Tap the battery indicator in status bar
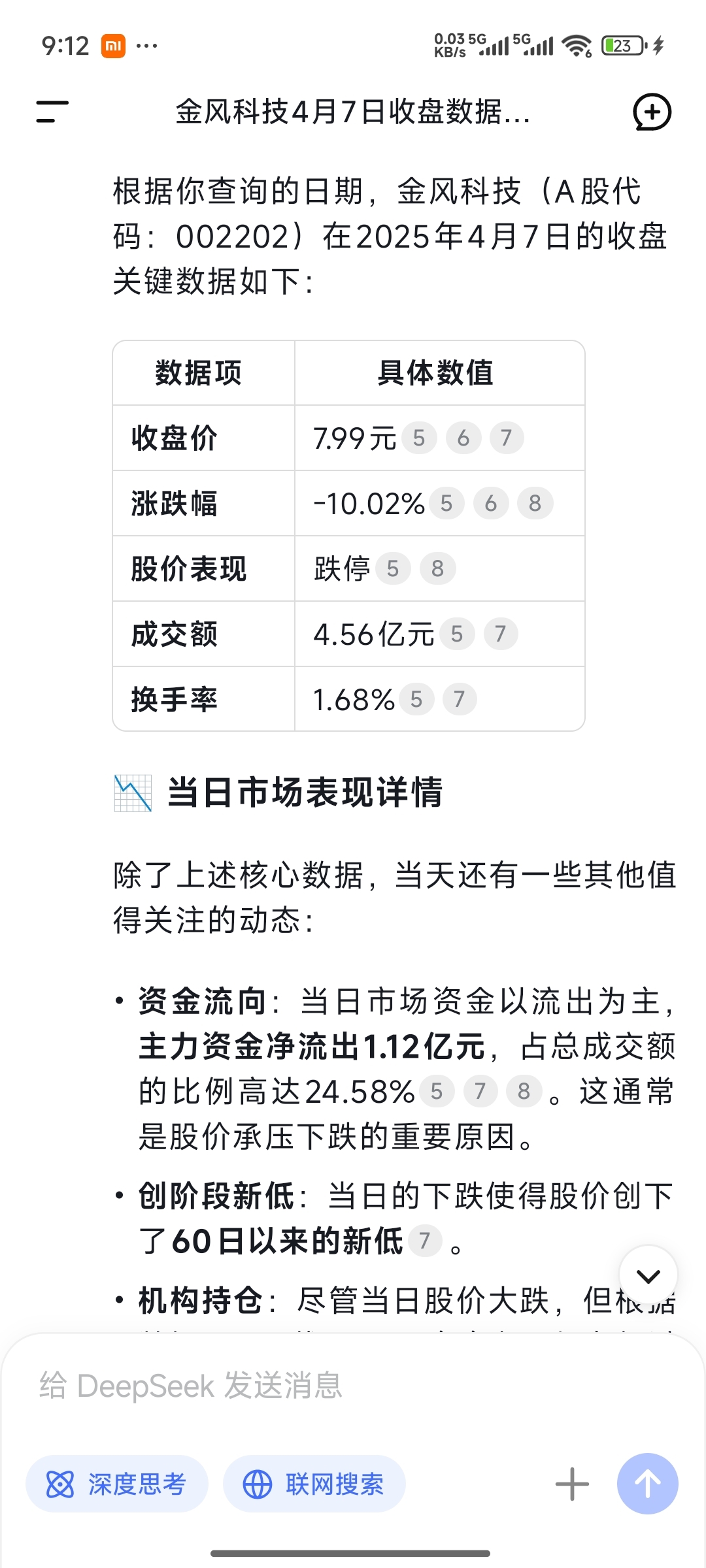706x1568 pixels. (624, 46)
